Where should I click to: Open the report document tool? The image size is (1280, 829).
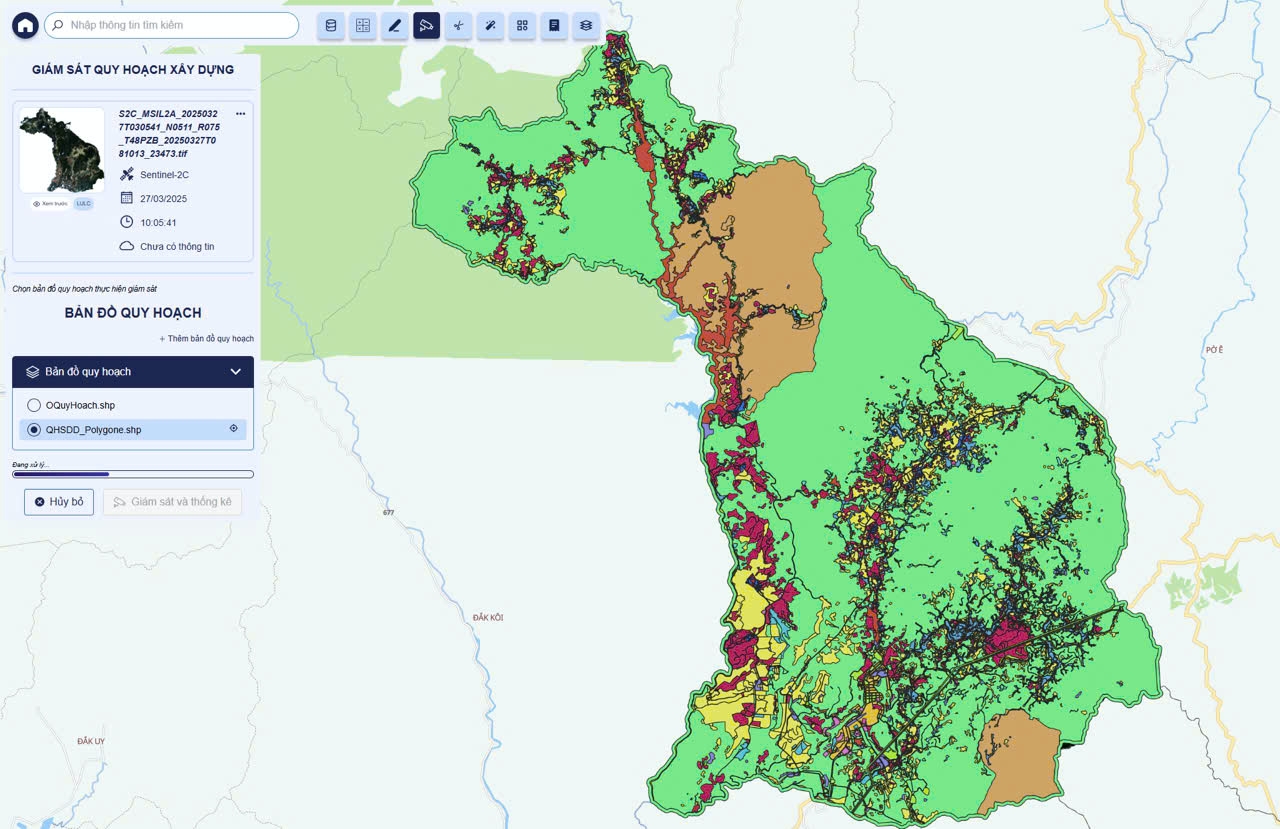tap(554, 26)
